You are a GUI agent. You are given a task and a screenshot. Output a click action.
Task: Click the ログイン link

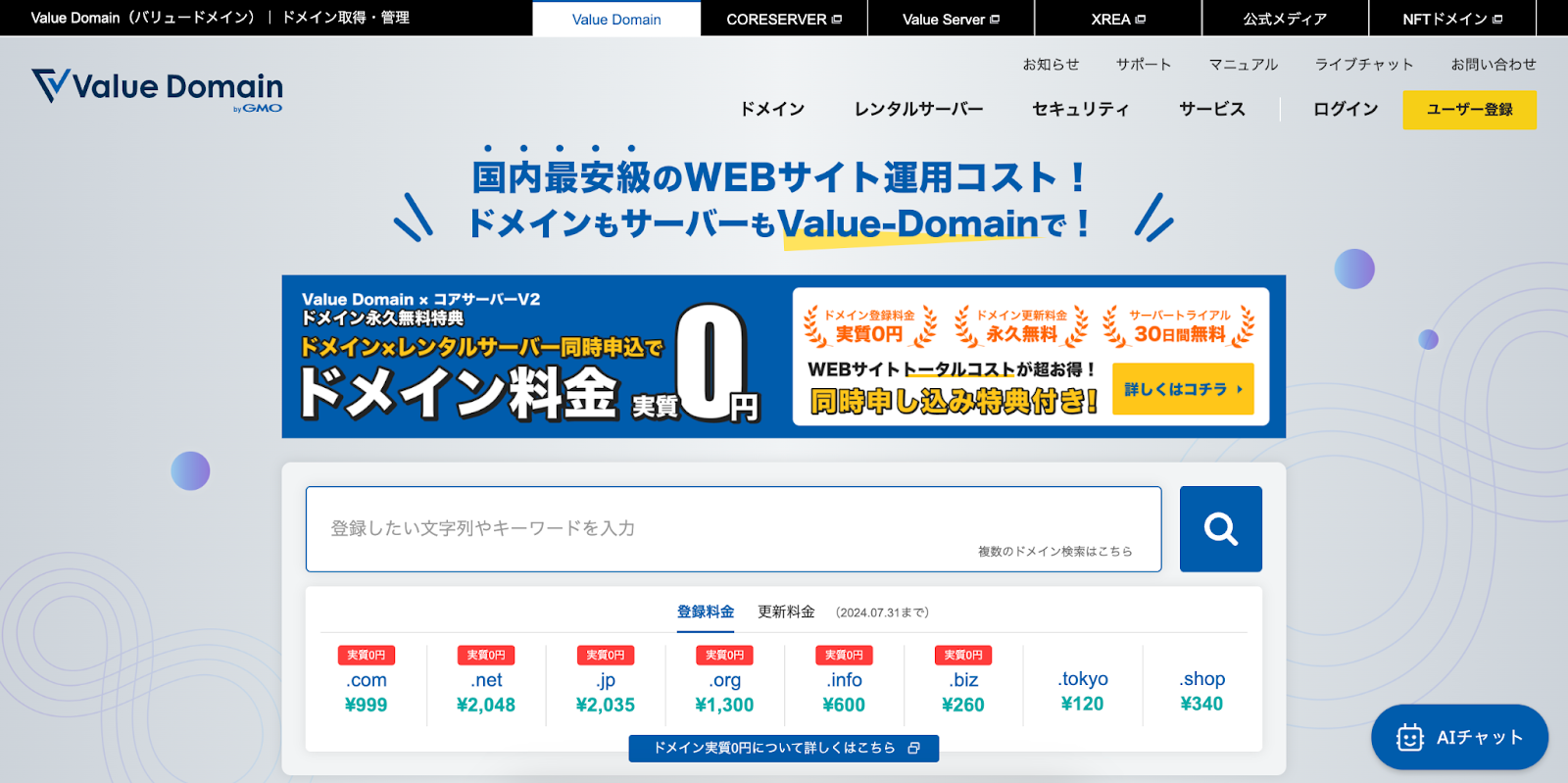tap(1346, 109)
